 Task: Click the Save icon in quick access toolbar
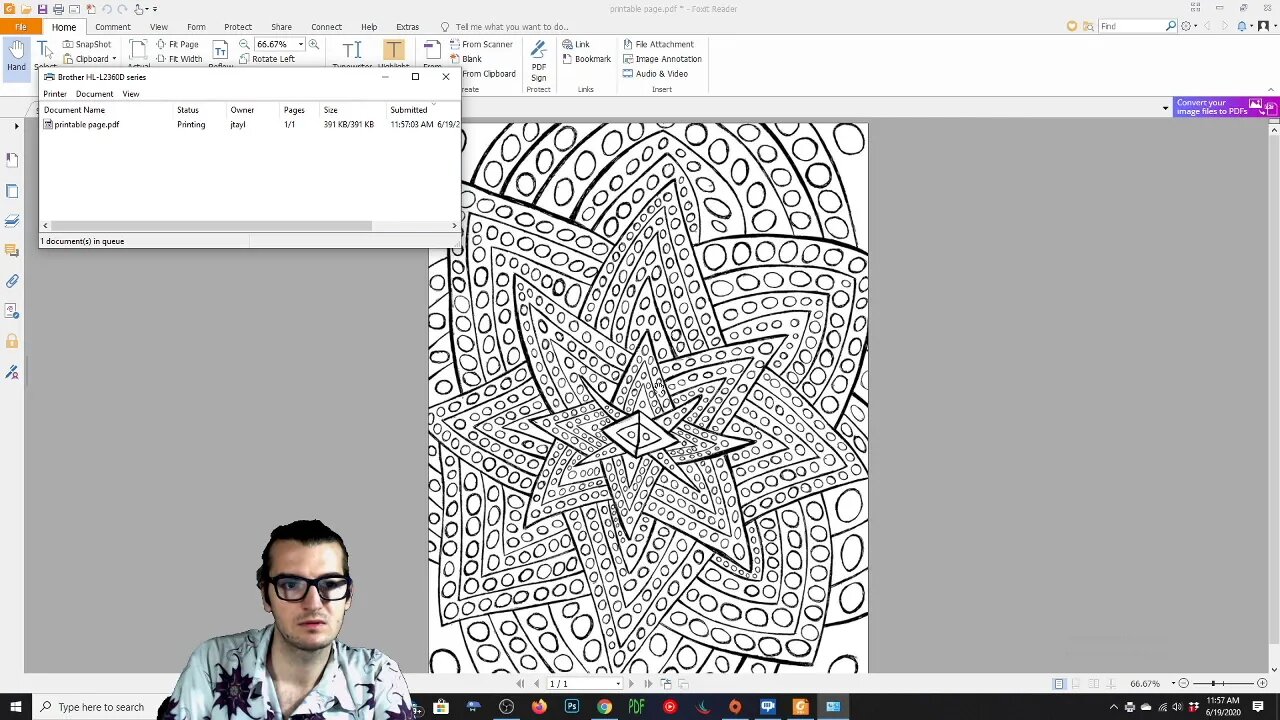coord(42,9)
